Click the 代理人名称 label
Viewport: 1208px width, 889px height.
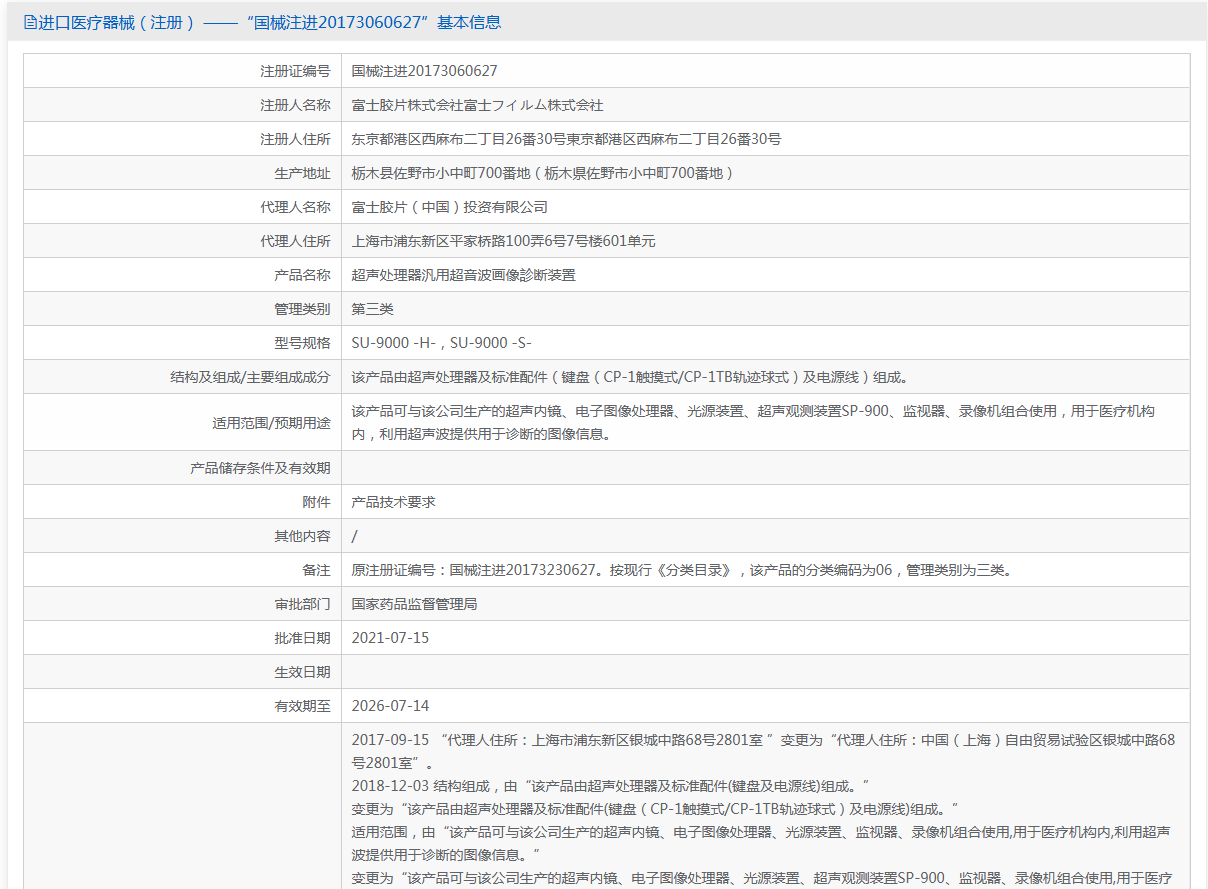tap(295, 207)
